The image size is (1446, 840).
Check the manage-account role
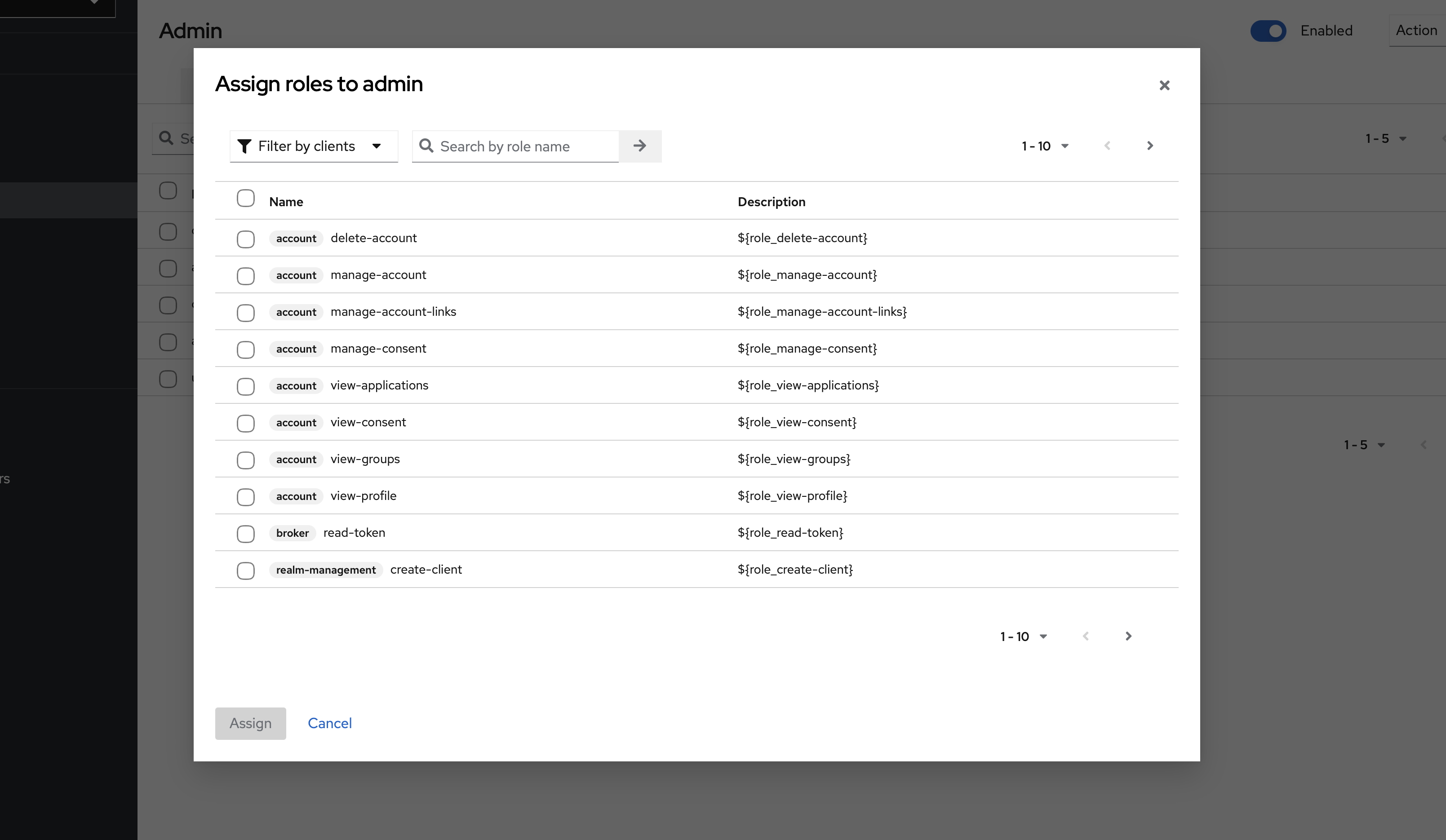coord(246,276)
